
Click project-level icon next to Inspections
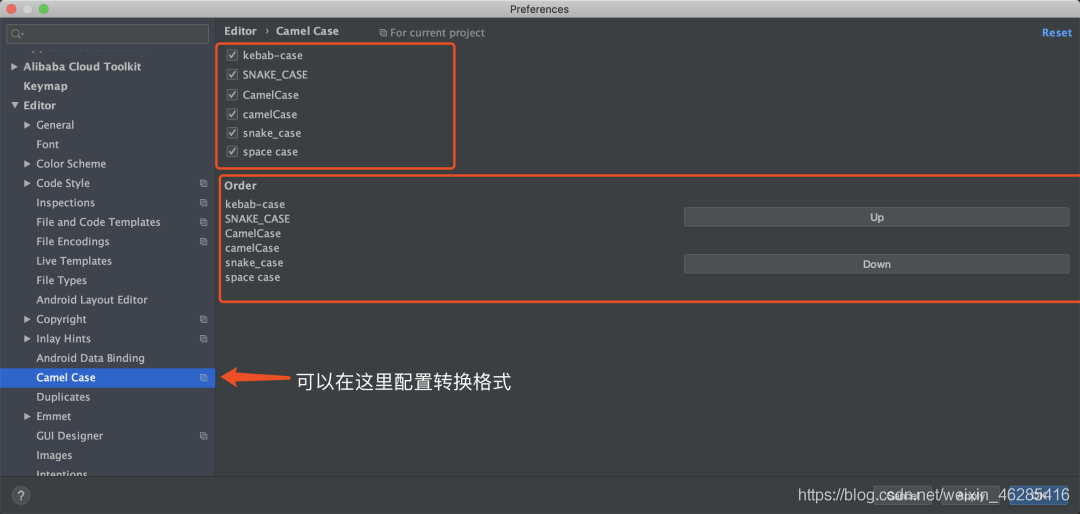pyautogui.click(x=203, y=203)
